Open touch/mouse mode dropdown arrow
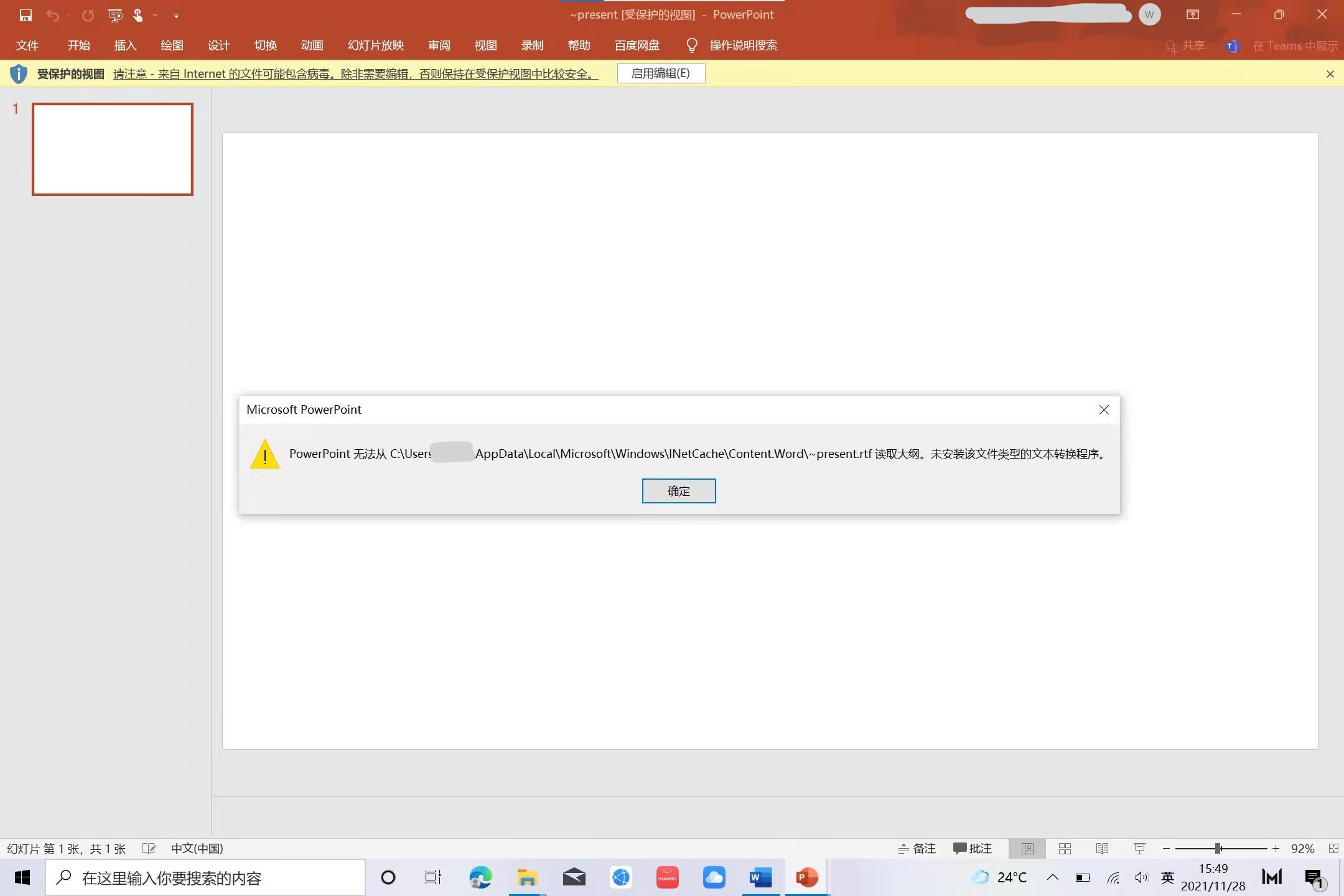This screenshot has width=1344, height=896. point(155,16)
